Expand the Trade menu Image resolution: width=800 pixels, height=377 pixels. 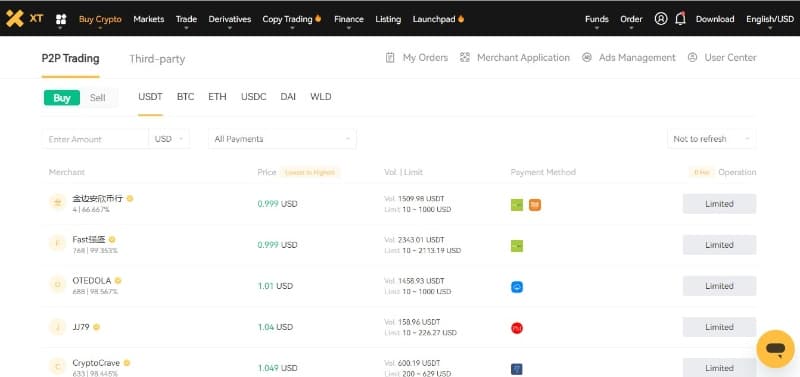186,19
